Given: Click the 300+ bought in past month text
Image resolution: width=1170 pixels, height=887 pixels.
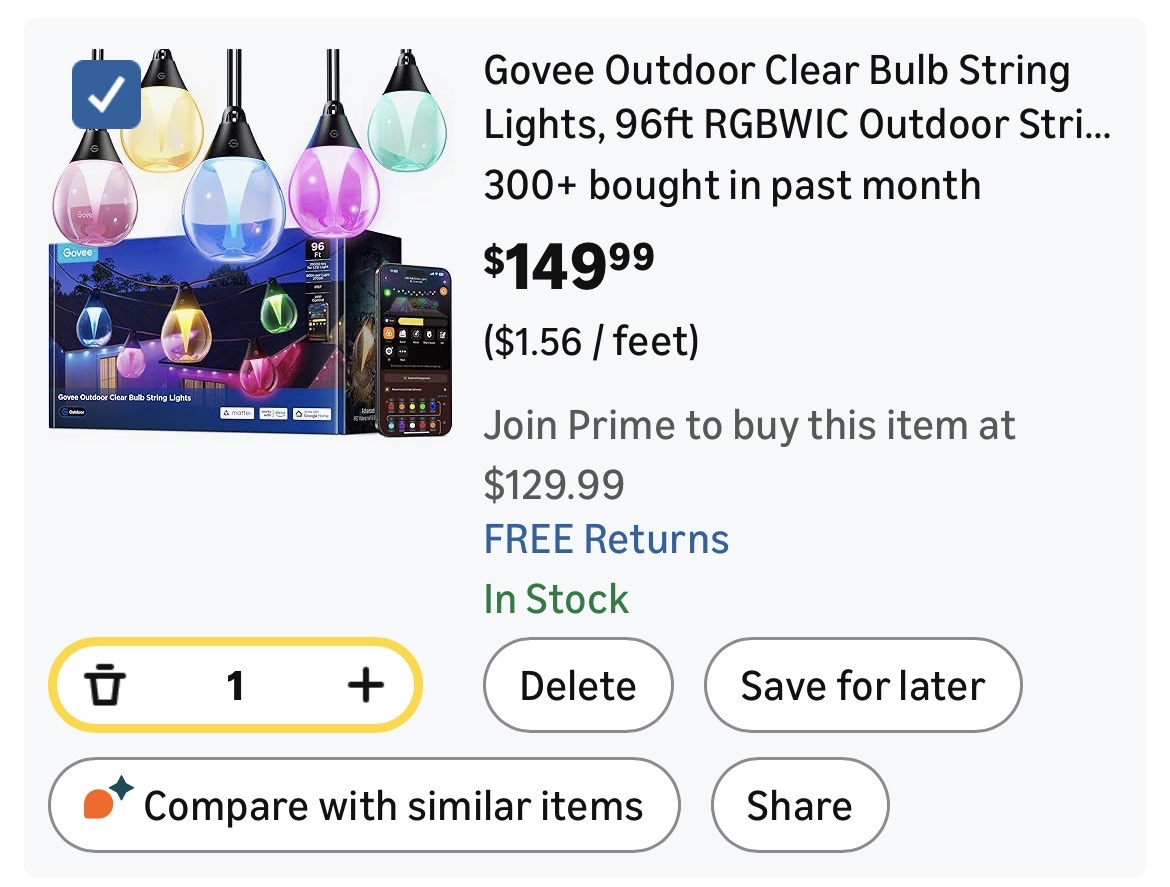Looking at the screenshot, I should [x=731, y=186].
